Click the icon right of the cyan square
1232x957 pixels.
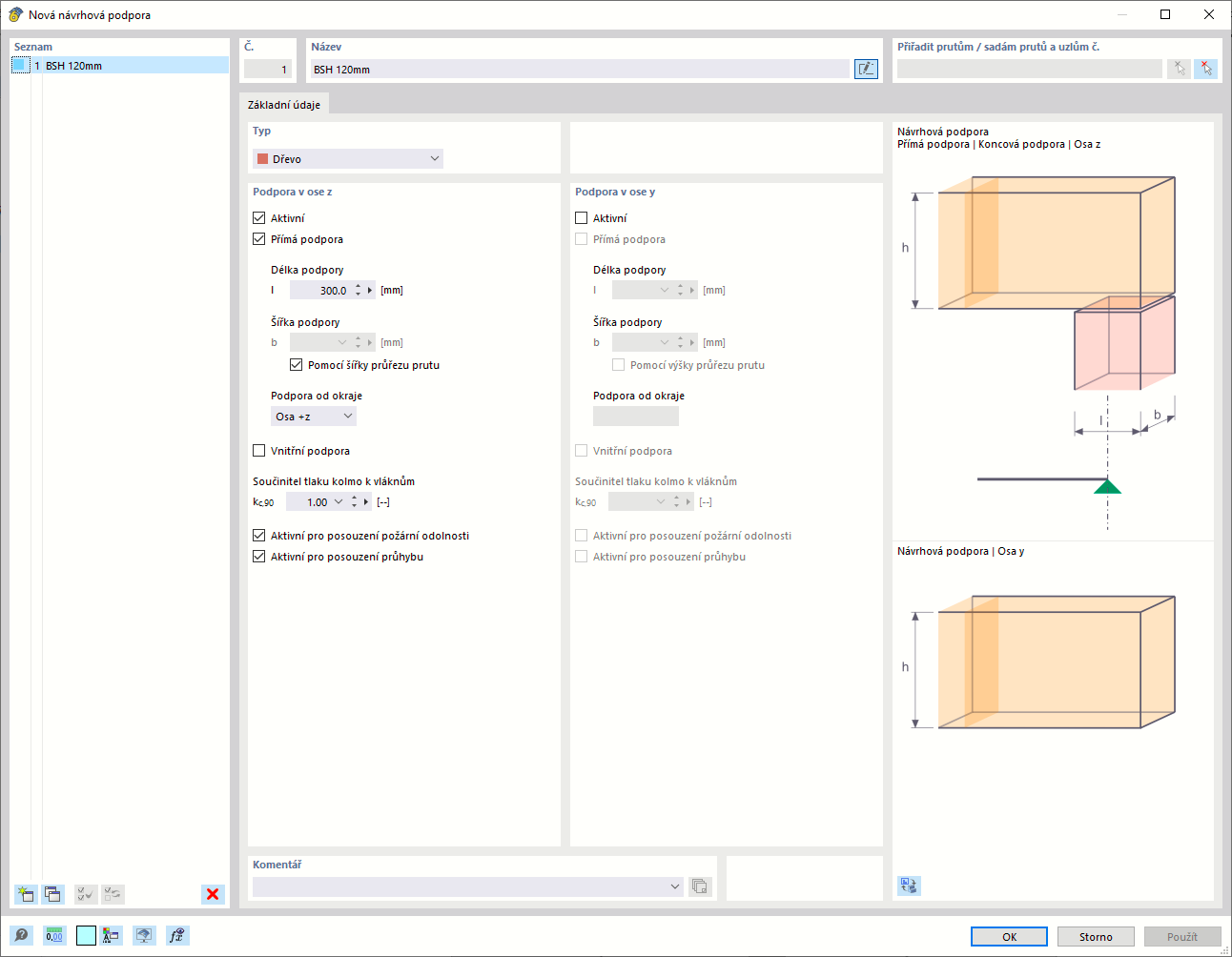(112, 936)
